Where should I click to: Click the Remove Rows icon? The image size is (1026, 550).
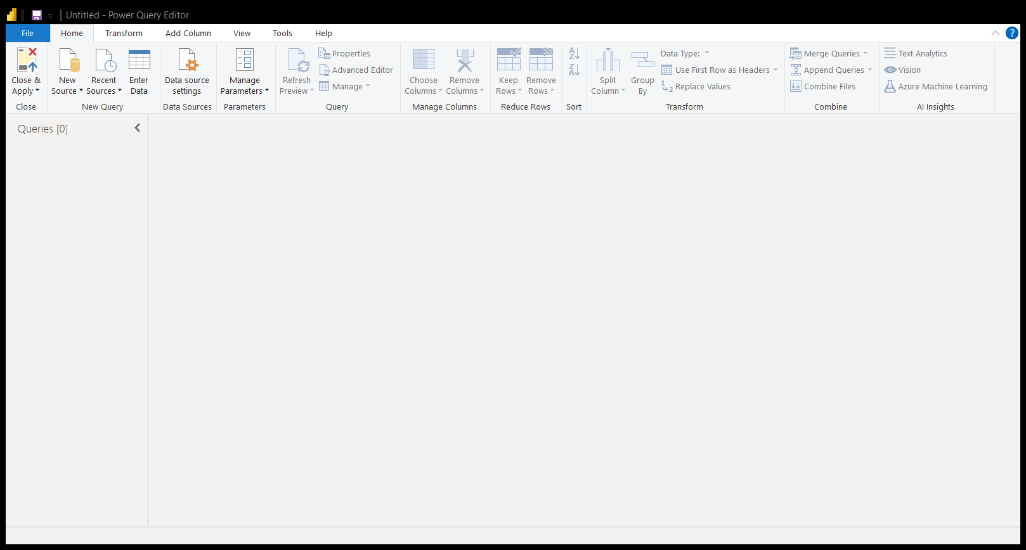pyautogui.click(x=541, y=60)
